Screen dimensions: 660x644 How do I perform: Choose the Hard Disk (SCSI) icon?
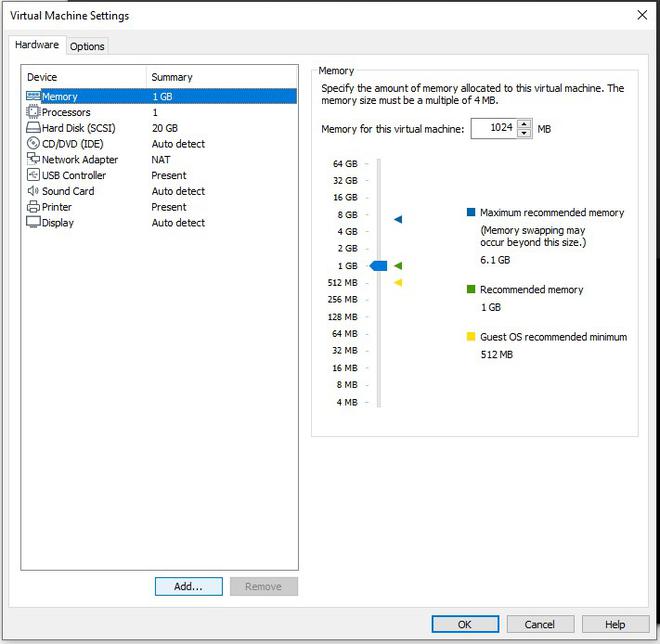pyautogui.click(x=33, y=128)
